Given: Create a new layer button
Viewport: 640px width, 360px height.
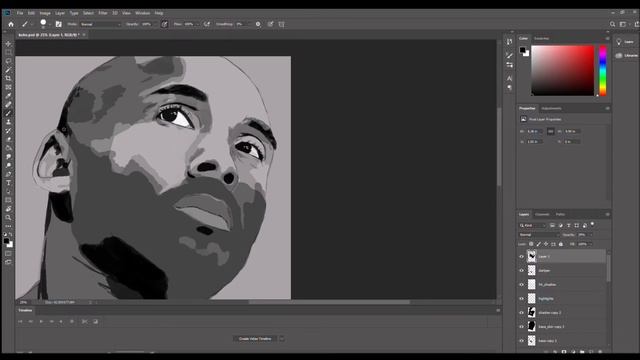Looking at the screenshot, I should tap(591, 351).
